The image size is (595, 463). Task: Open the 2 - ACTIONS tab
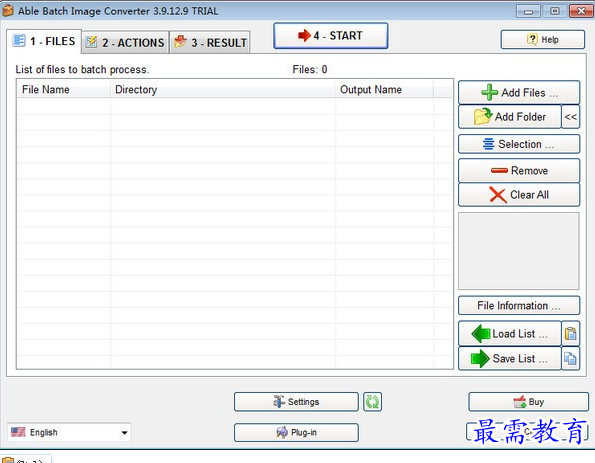coord(125,42)
